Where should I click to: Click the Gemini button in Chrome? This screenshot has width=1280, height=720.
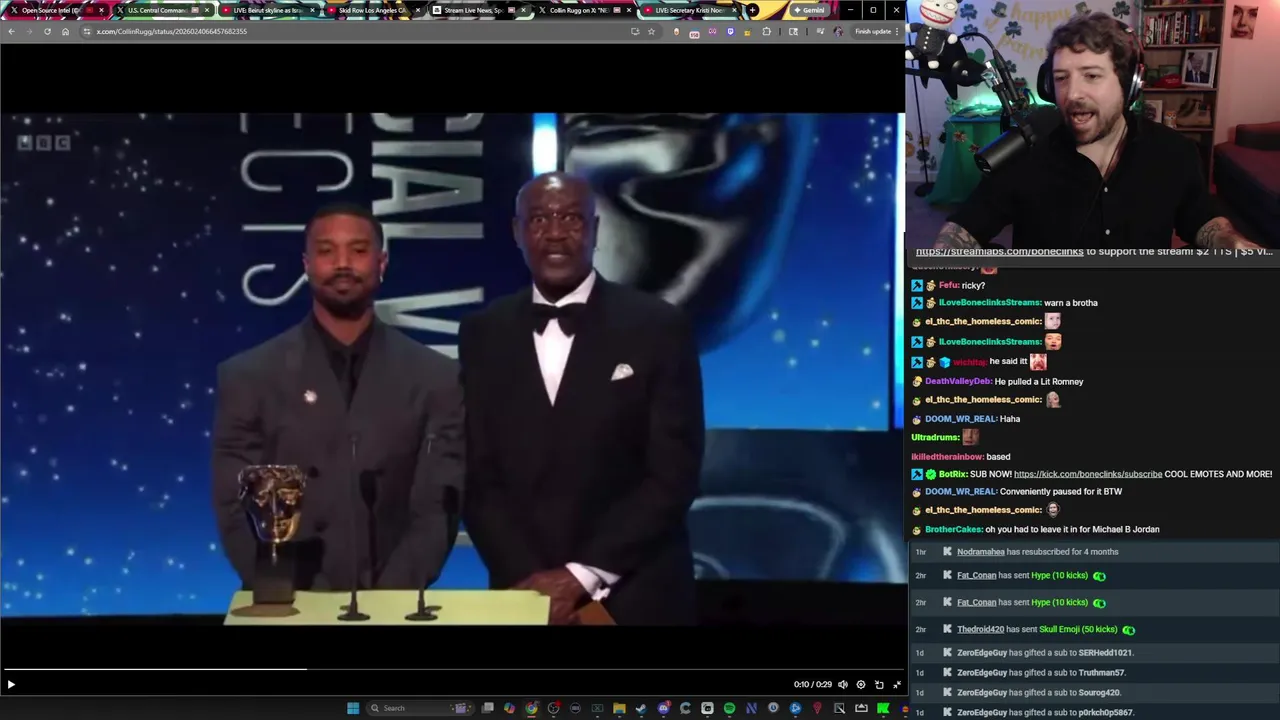coord(809,10)
